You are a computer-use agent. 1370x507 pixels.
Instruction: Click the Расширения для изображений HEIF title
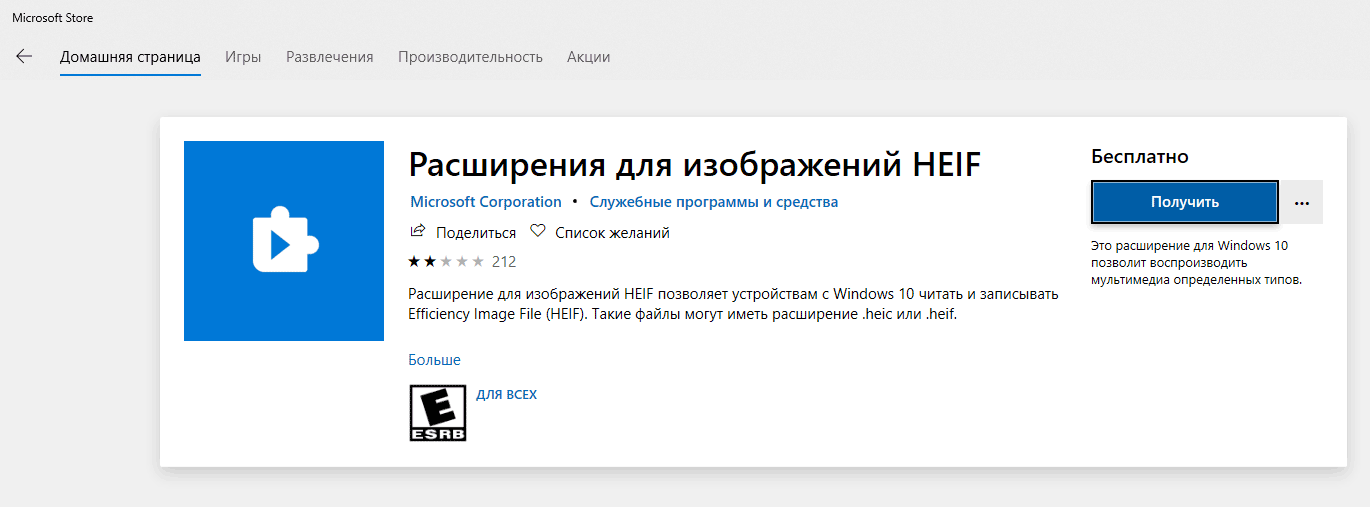696,165
